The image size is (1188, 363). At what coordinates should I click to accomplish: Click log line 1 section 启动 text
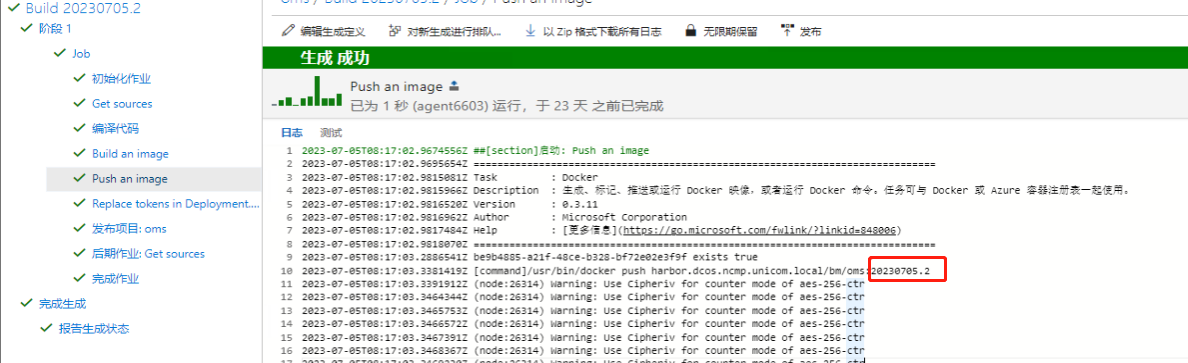[561, 151]
